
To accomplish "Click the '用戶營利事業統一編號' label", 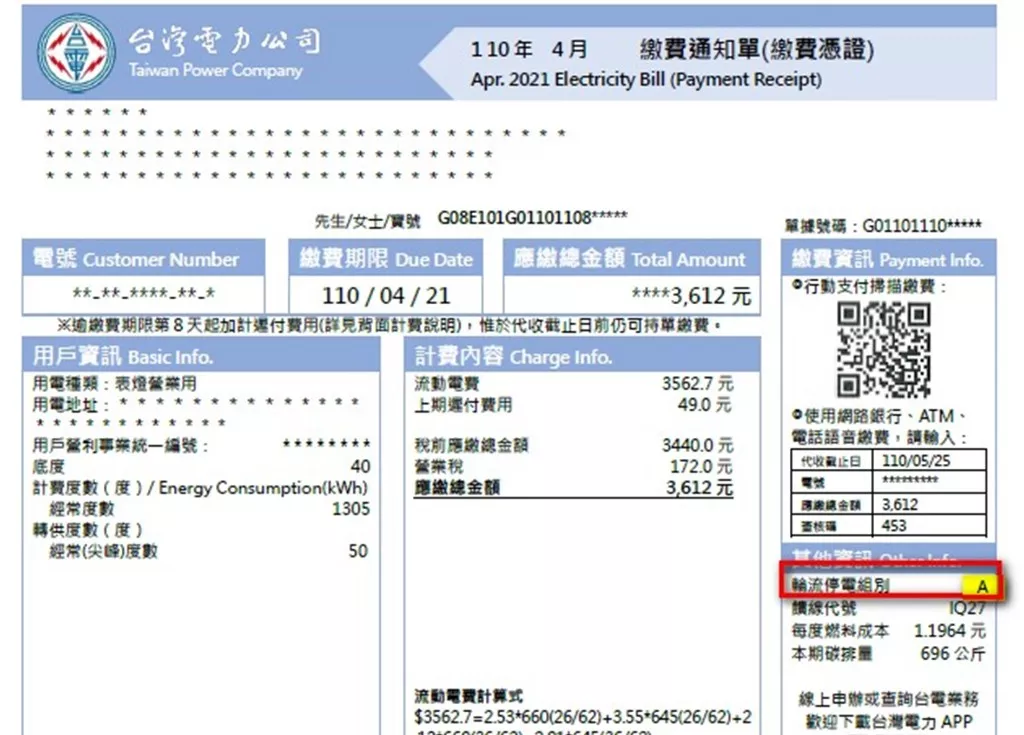I will coord(121,446).
